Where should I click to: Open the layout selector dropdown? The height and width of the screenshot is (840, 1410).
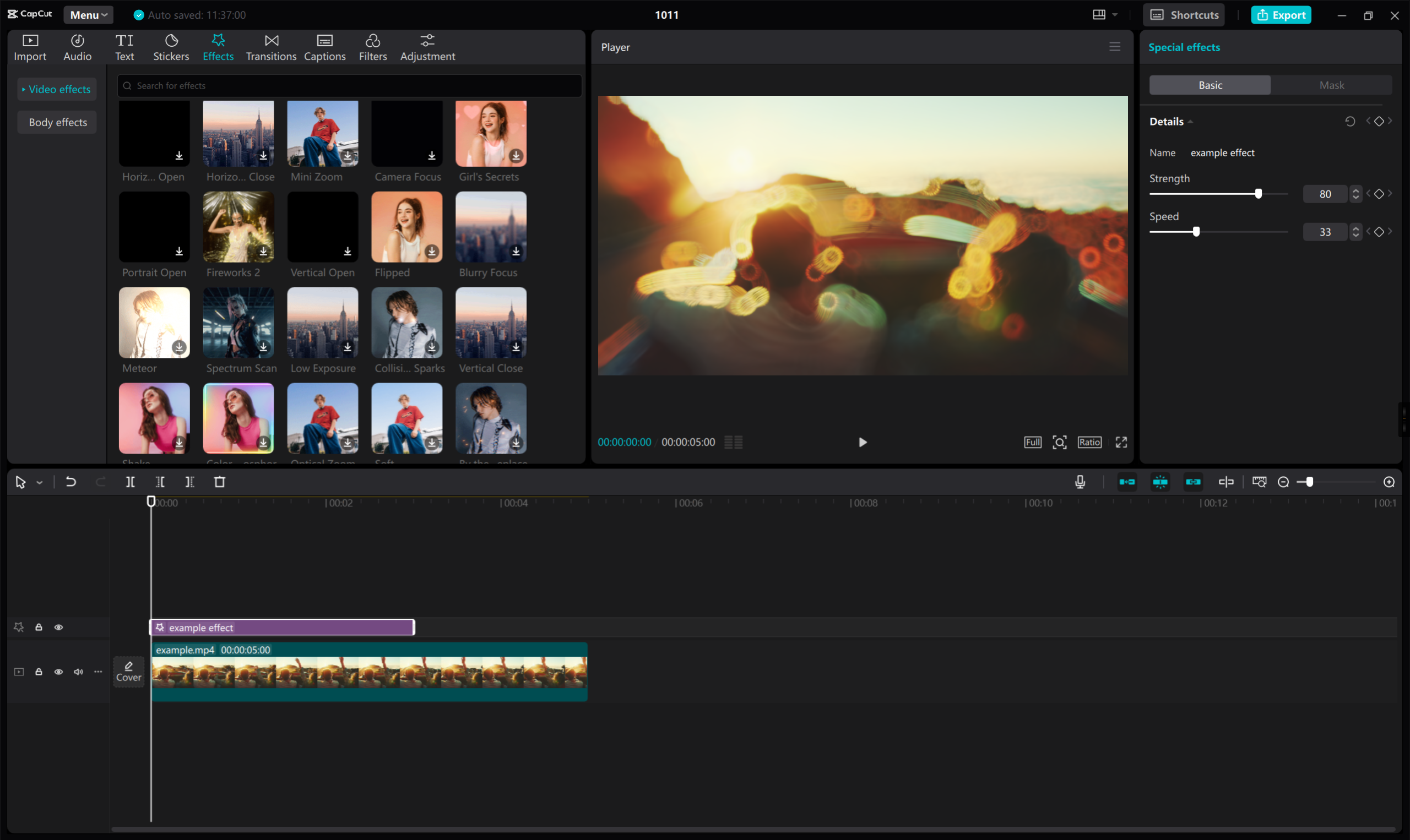coord(1105,15)
